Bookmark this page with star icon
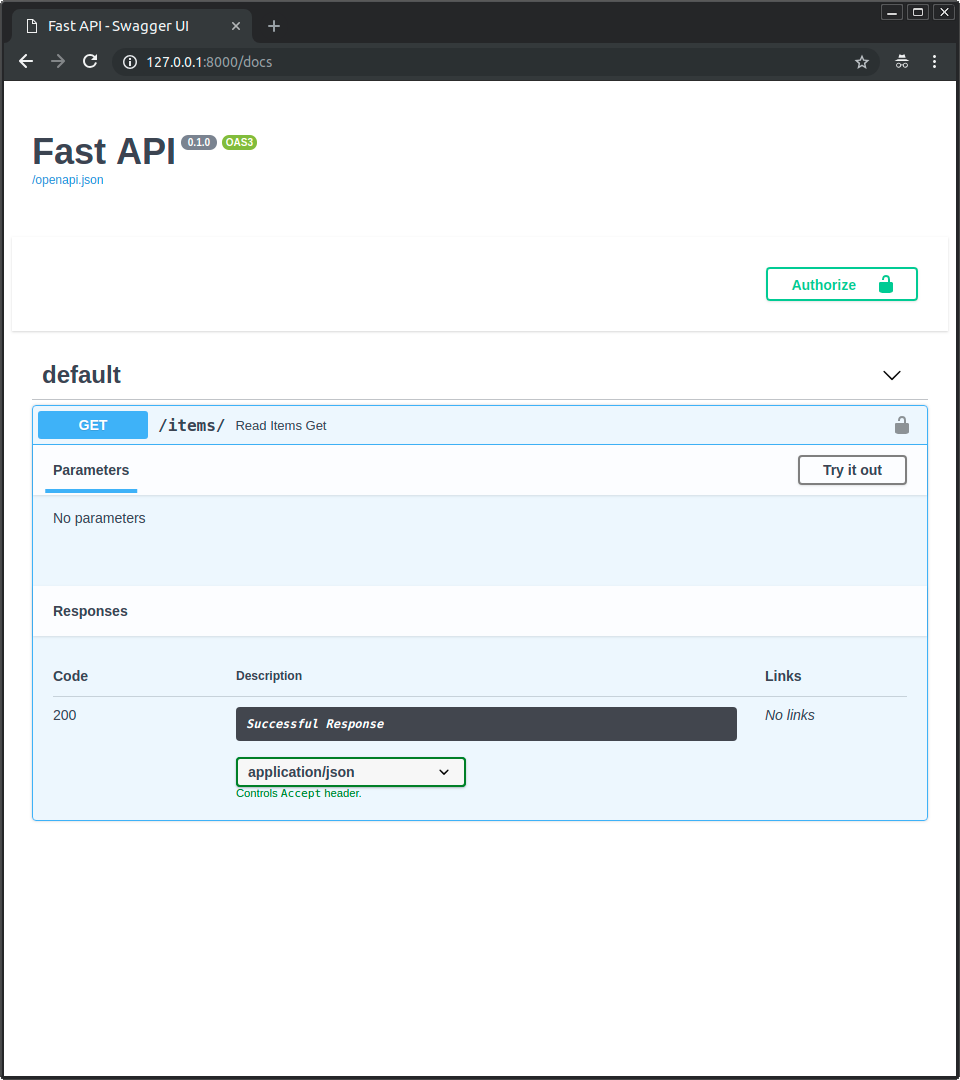The width and height of the screenshot is (960, 1080). 862,62
